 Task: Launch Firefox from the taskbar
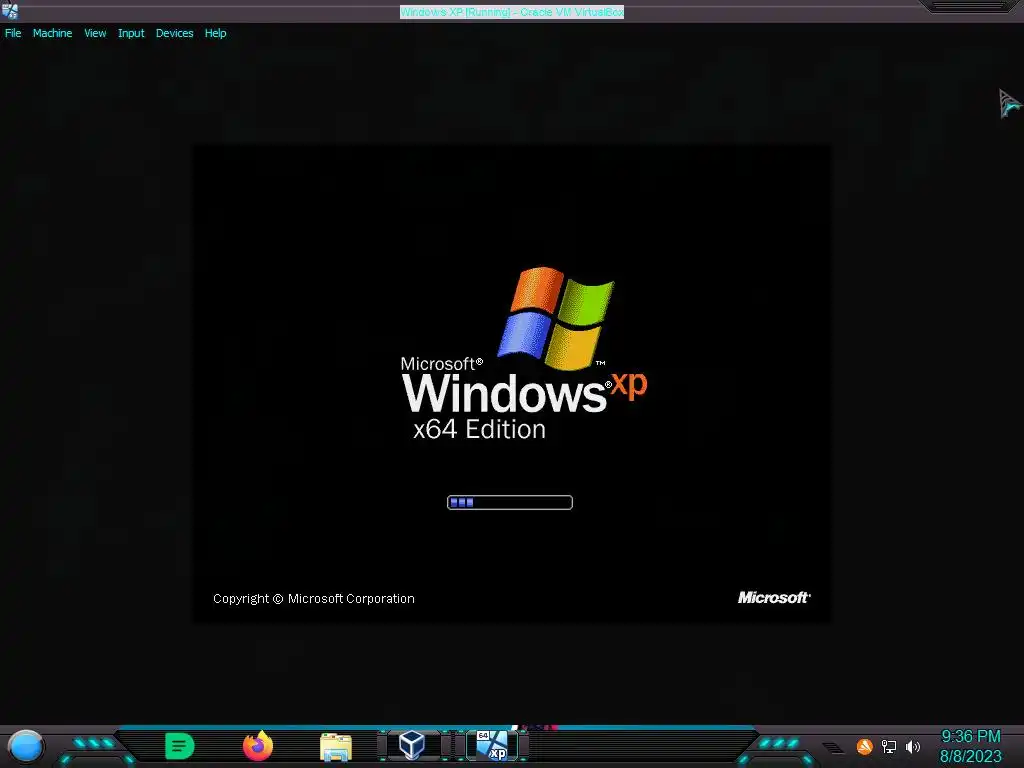[x=258, y=746]
